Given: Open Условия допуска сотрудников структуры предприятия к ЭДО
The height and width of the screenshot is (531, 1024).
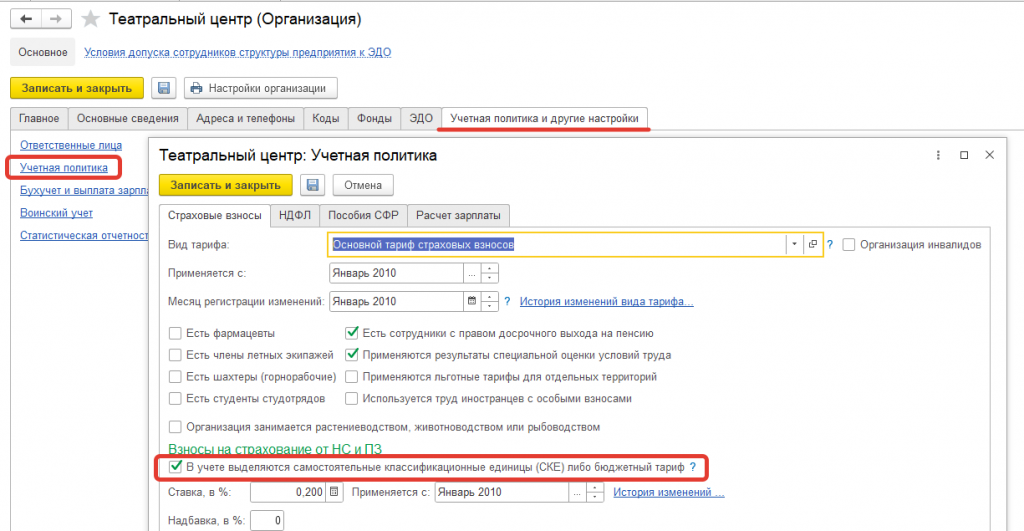Looking at the screenshot, I should point(238,52).
